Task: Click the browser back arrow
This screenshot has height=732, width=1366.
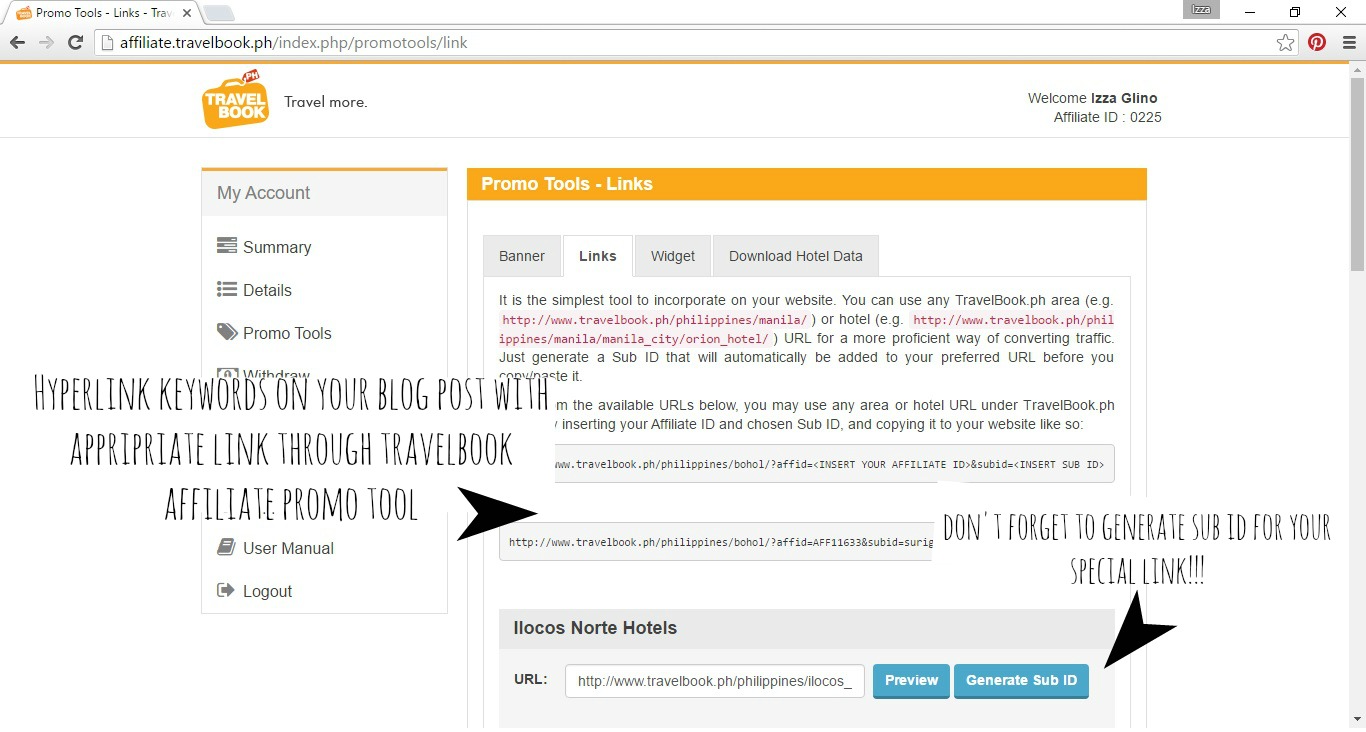Action: point(17,43)
